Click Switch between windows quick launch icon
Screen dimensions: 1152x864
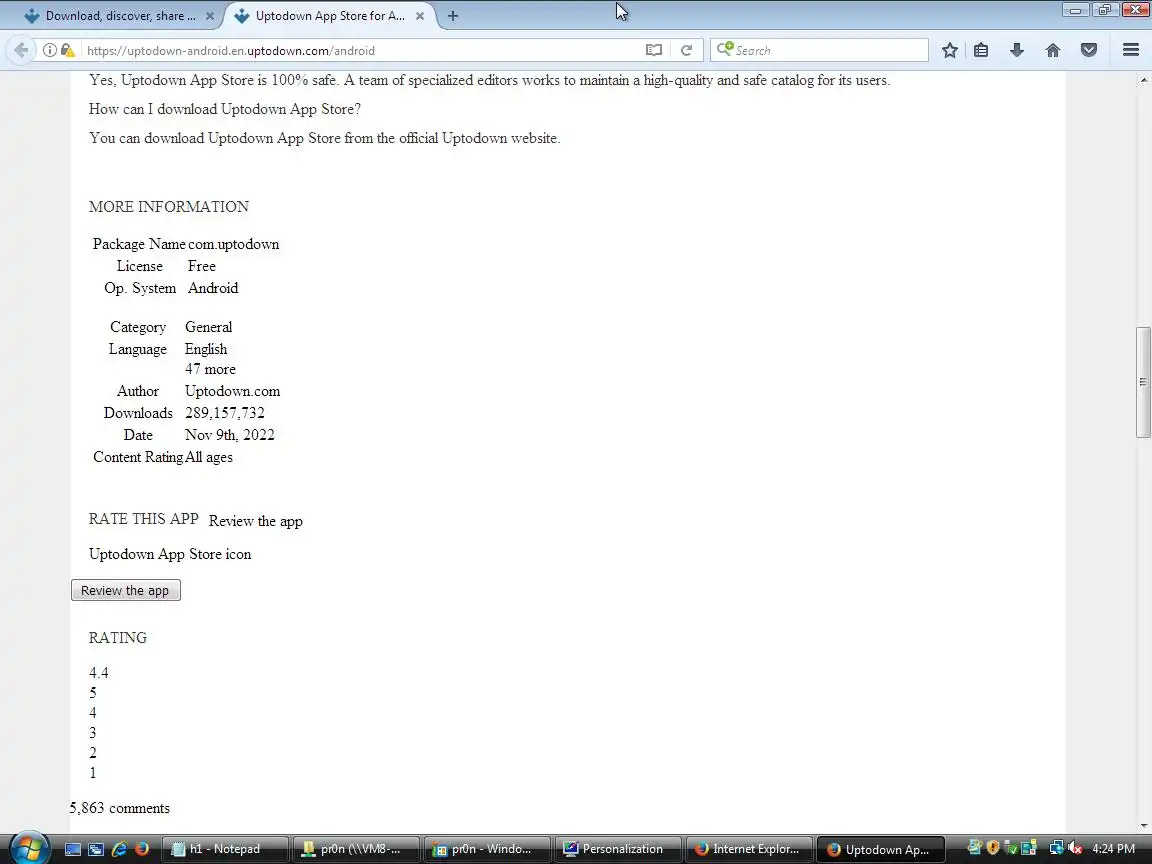[96, 849]
